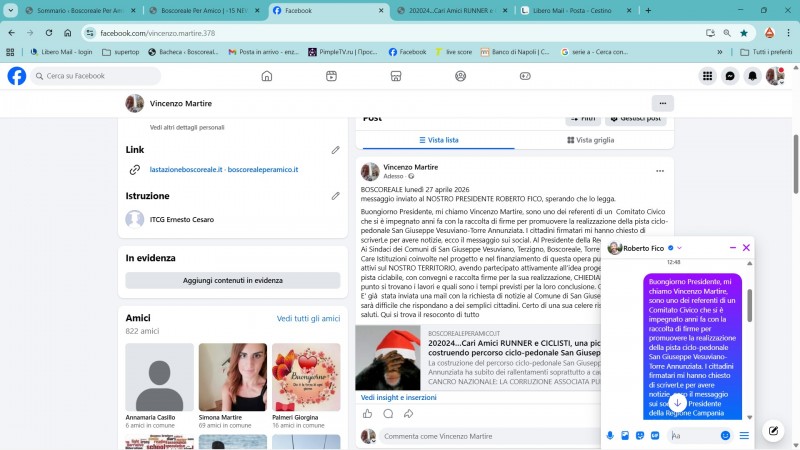This screenshot has height=450, width=800.
Task: Open Vedi tutti gli amici link
Action: coord(308,318)
